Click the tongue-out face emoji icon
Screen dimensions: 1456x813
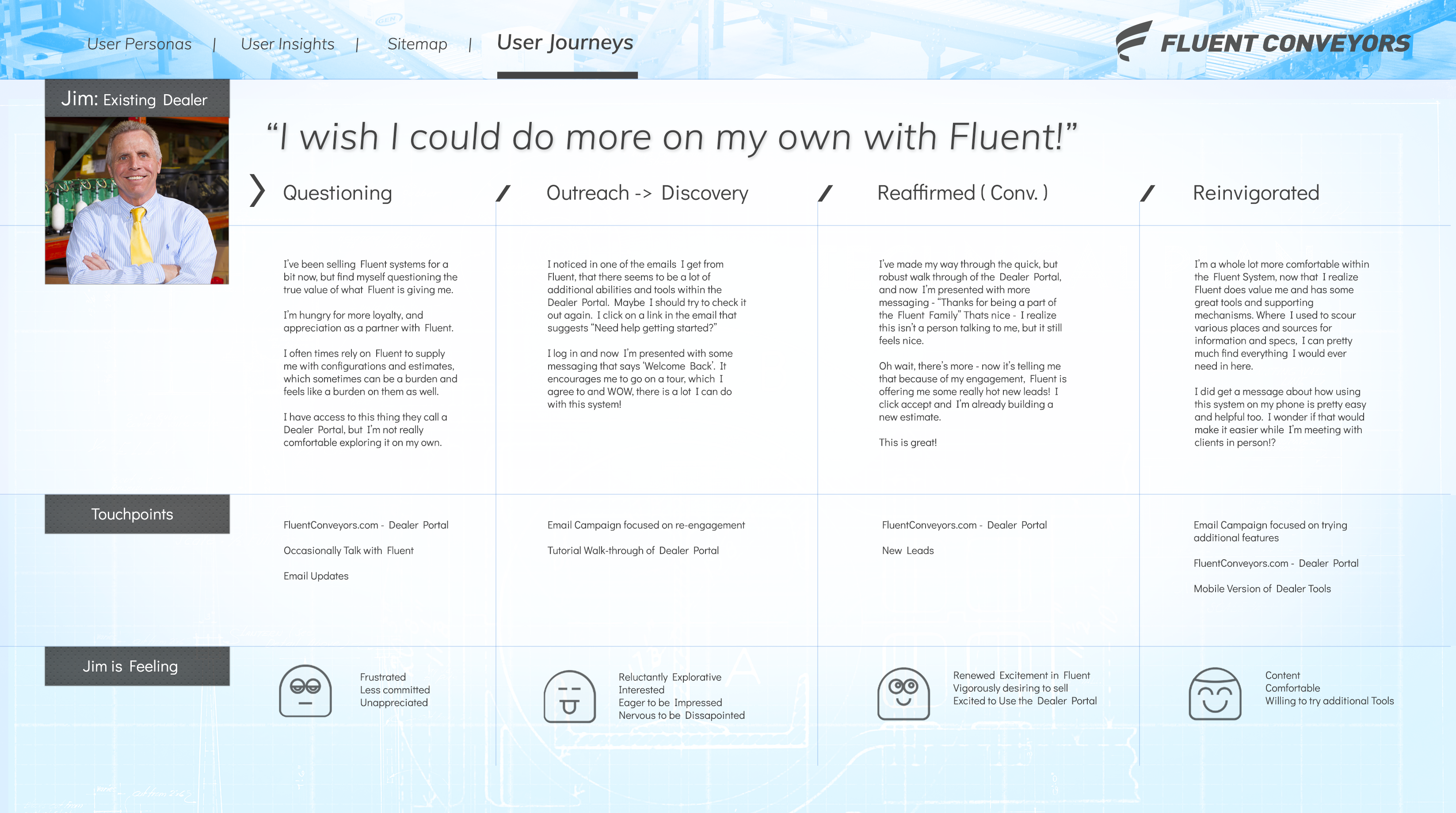click(x=570, y=697)
